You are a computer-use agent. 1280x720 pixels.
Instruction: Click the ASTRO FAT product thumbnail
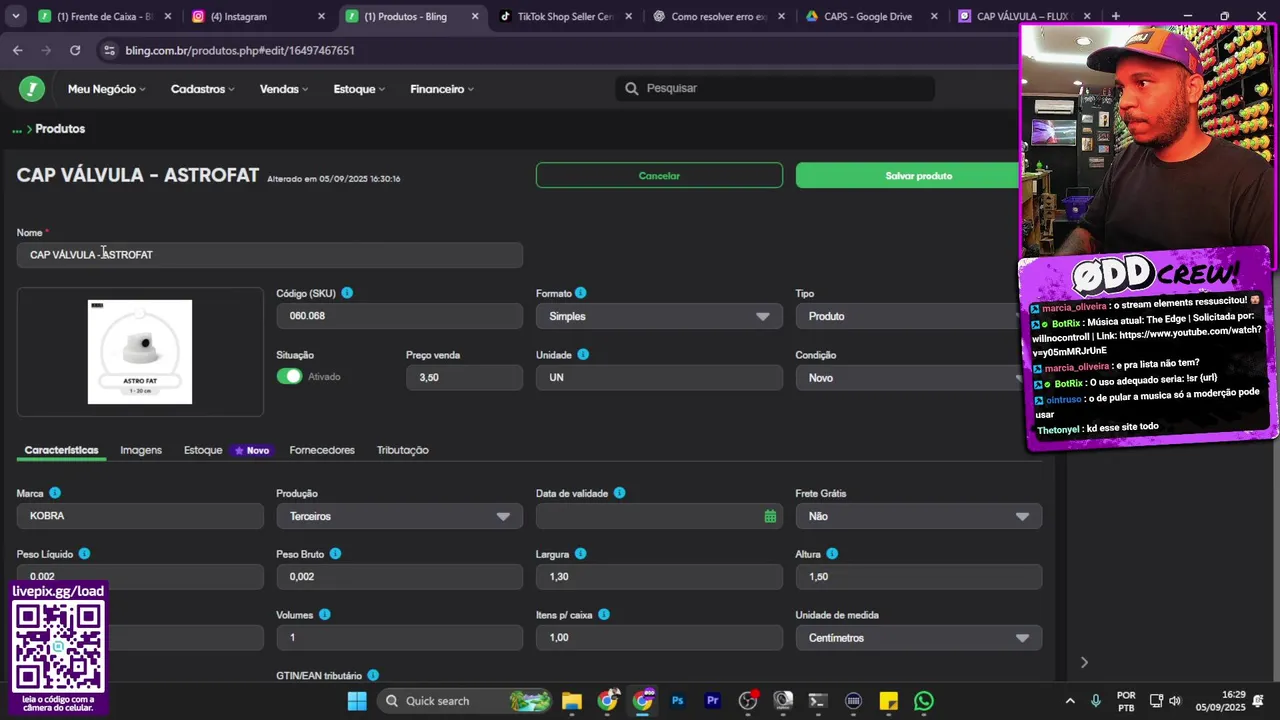pos(140,352)
